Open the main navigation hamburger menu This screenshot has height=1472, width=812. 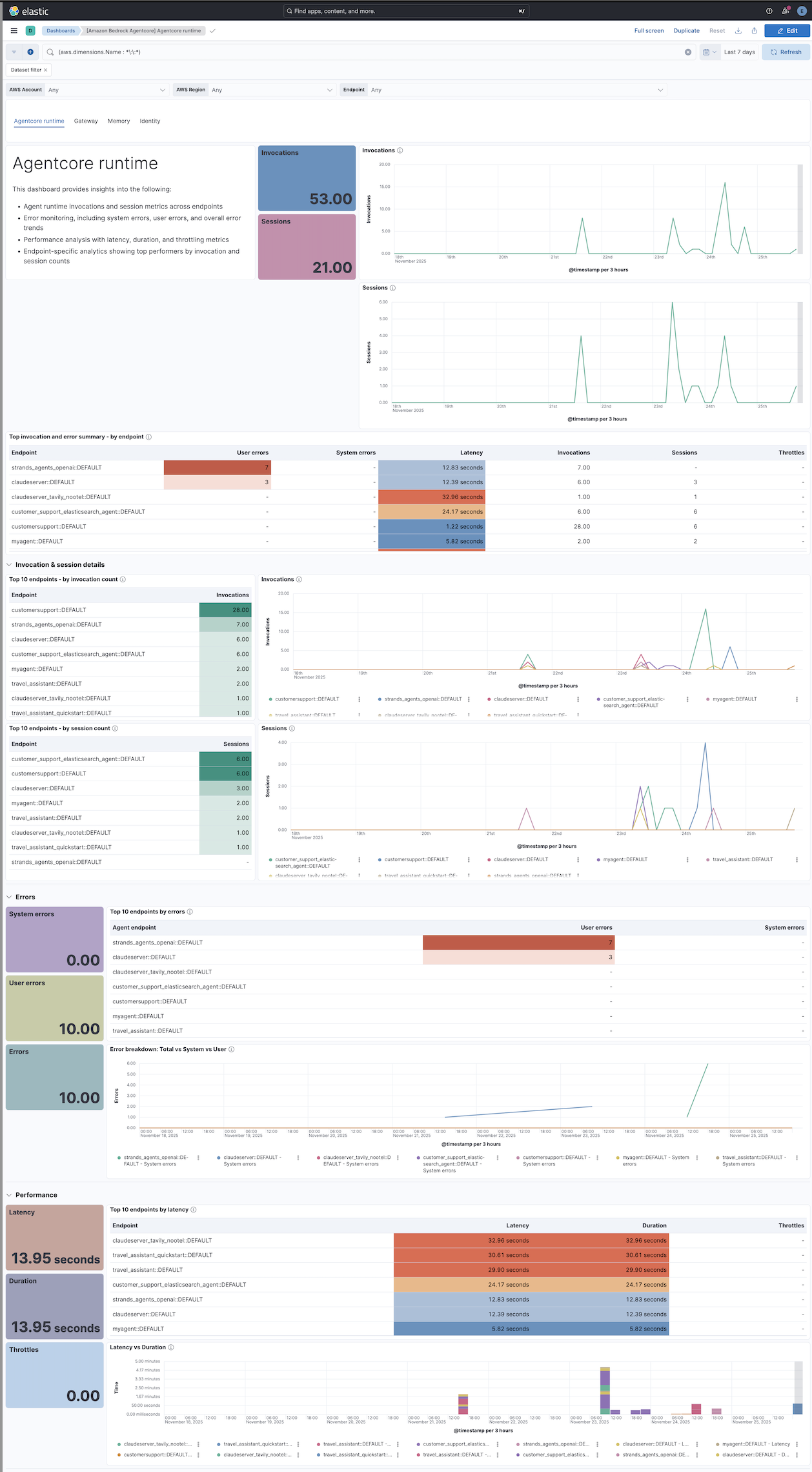click(14, 30)
